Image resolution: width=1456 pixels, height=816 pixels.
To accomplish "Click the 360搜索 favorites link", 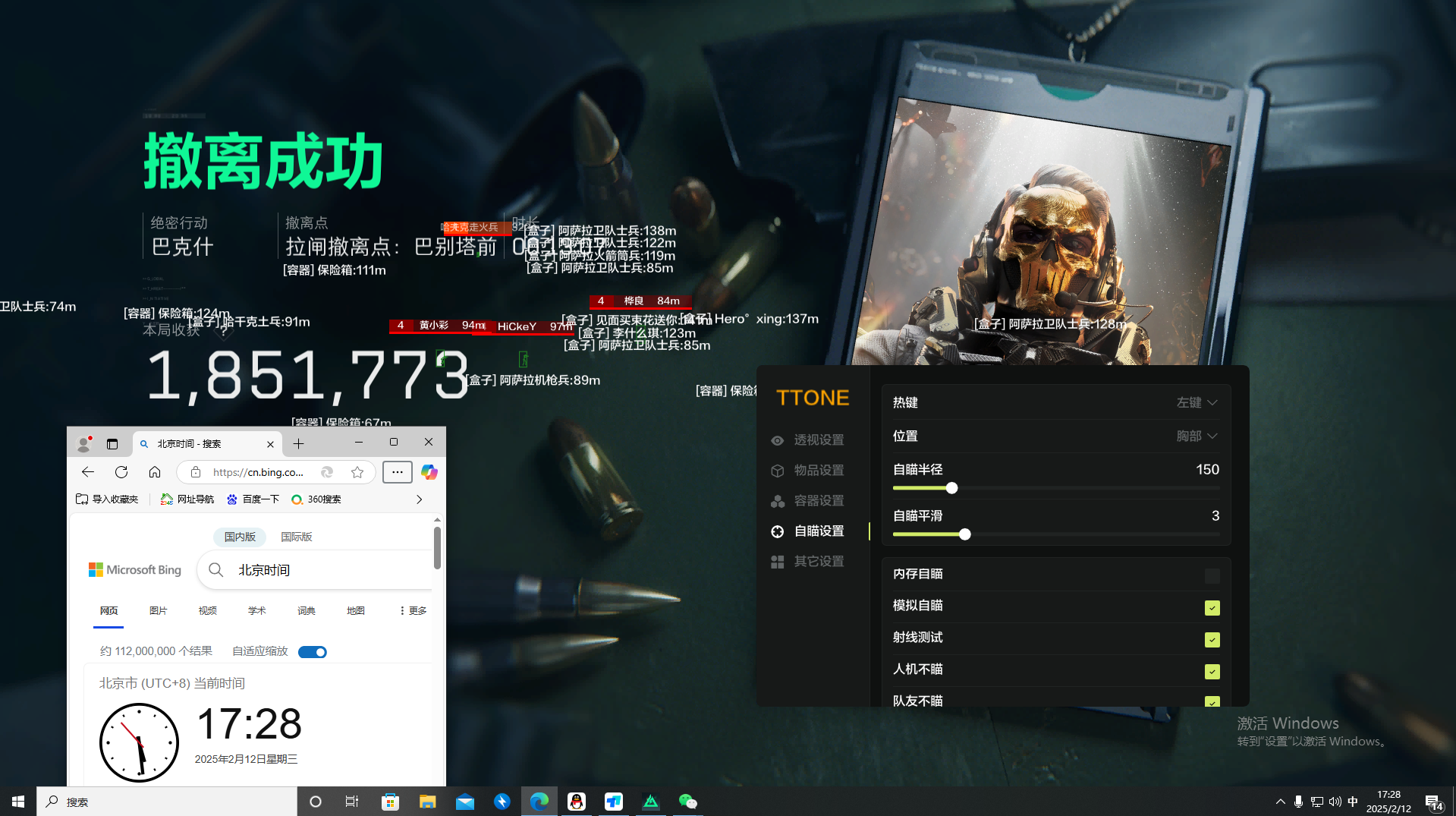I will point(316,499).
